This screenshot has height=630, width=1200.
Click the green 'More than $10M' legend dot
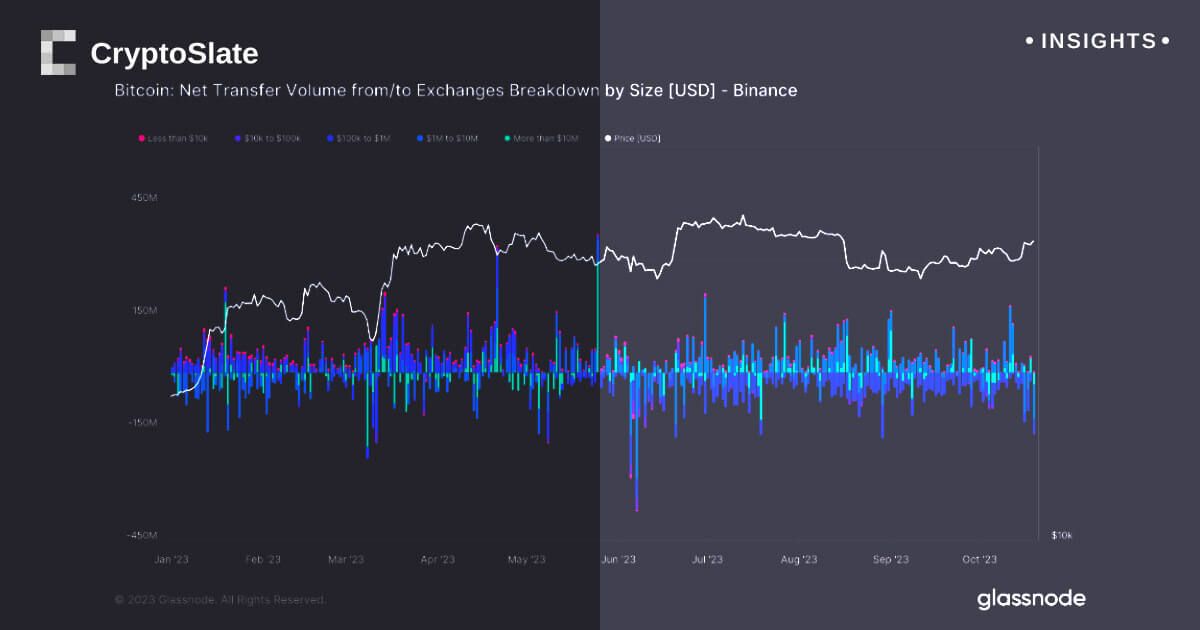click(508, 138)
